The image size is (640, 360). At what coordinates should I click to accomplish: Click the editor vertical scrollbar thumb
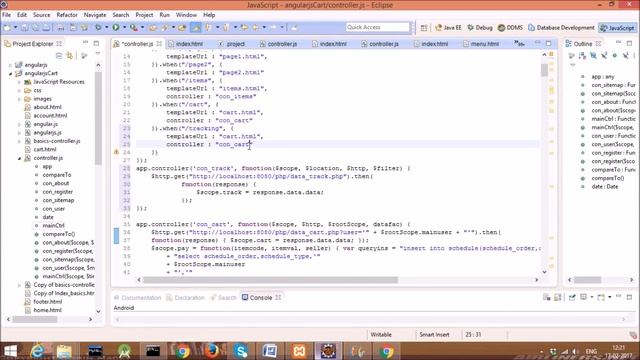click(x=544, y=70)
